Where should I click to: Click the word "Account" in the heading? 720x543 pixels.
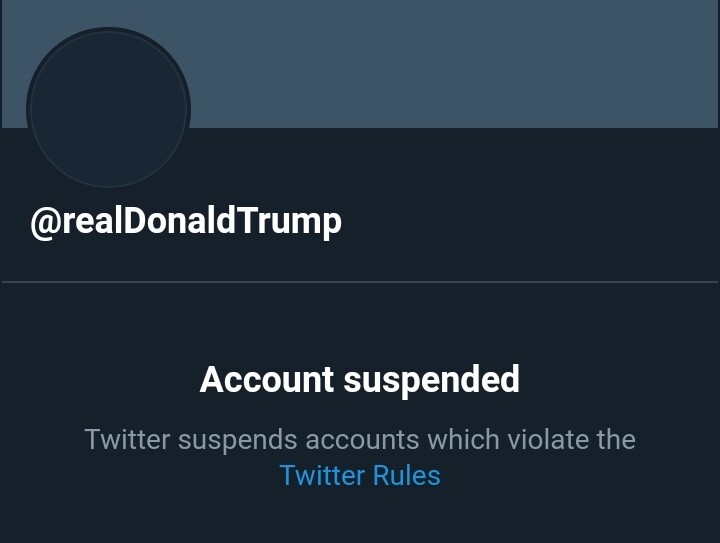[267, 380]
